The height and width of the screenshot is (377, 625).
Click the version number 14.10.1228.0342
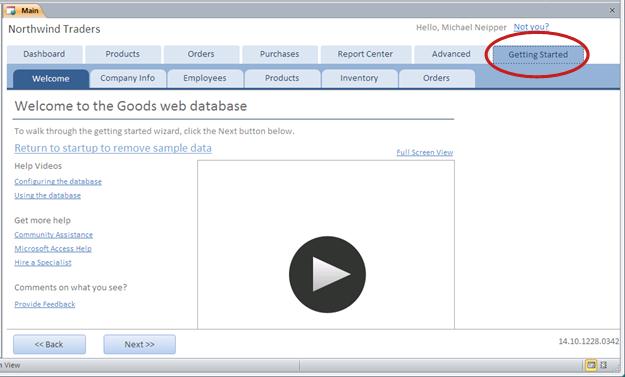tap(589, 341)
